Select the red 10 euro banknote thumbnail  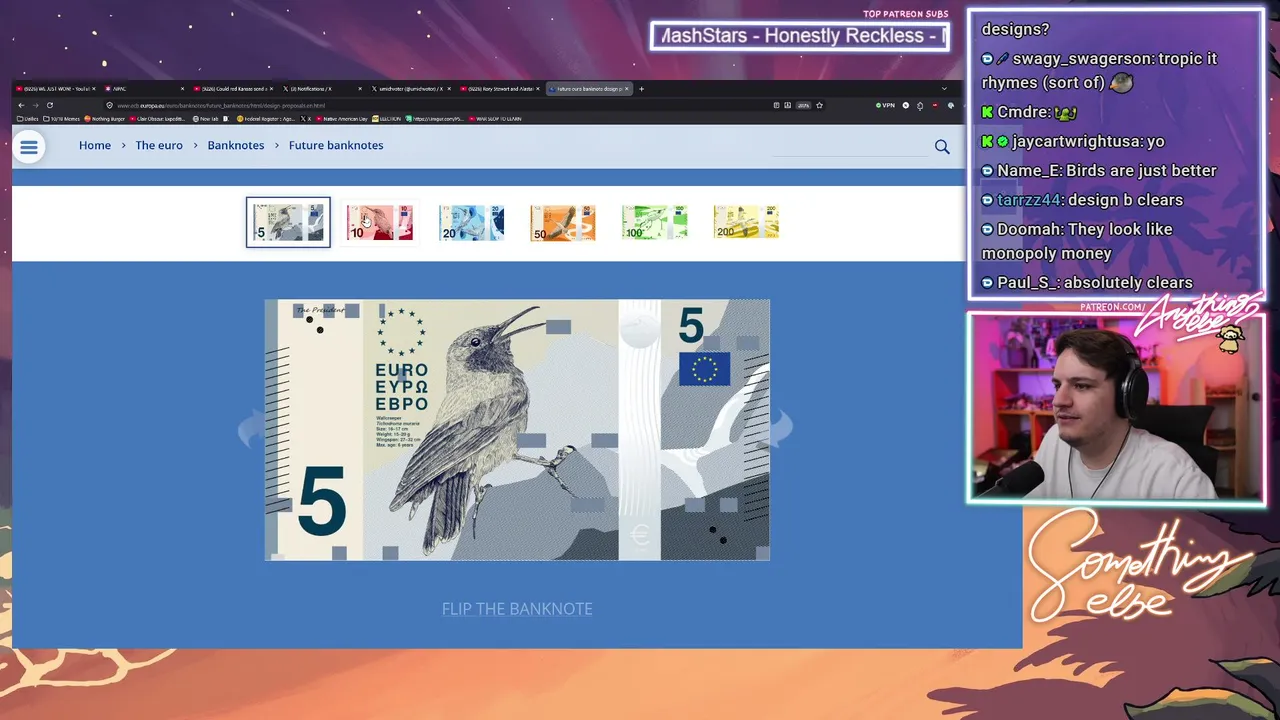coord(380,222)
